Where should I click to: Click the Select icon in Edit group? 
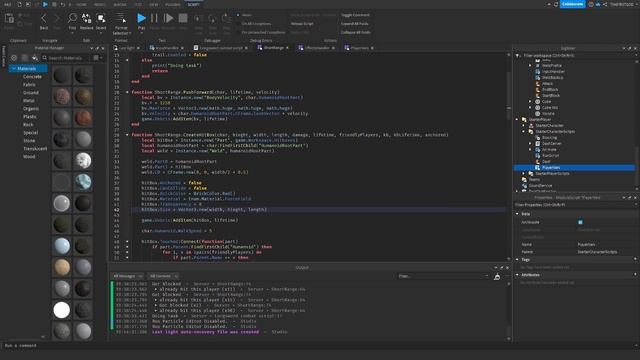pyautogui.click(x=101, y=18)
